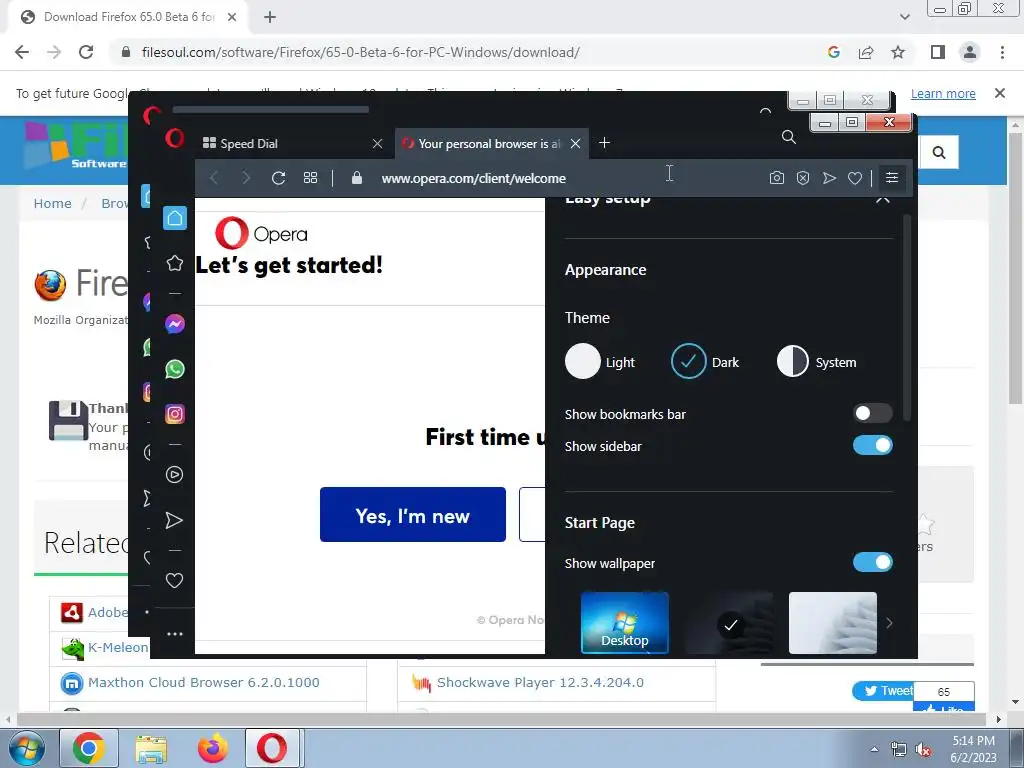This screenshot has height=768, width=1024.
Task: Click Opera logo menu button
Action: (x=174, y=138)
